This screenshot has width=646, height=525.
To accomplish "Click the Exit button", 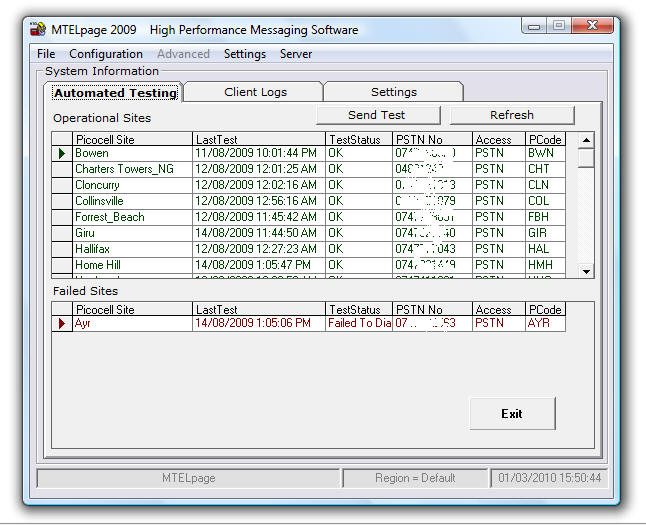I will 512,413.
